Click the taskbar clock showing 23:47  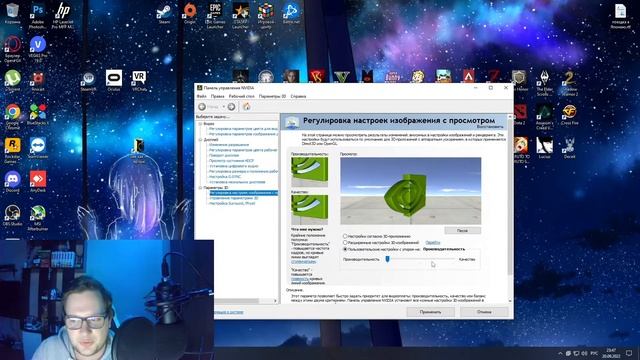611,353
